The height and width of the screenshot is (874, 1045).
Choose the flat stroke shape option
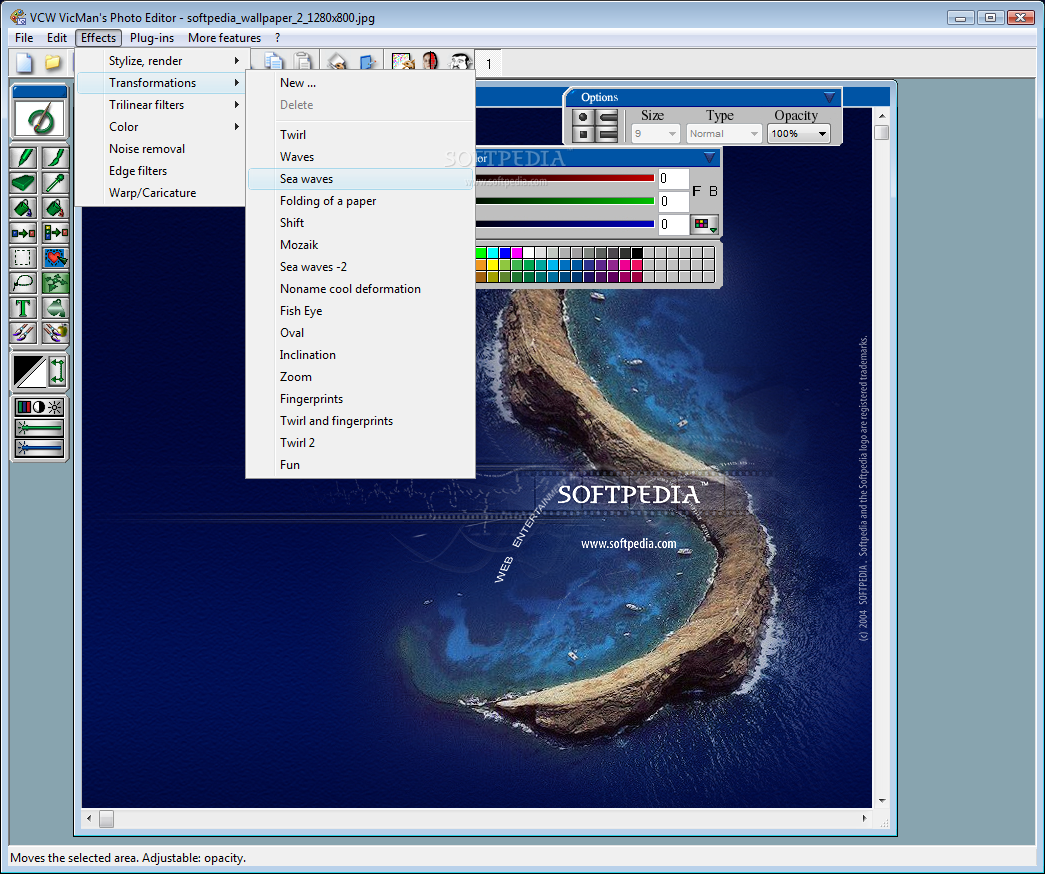click(x=608, y=135)
